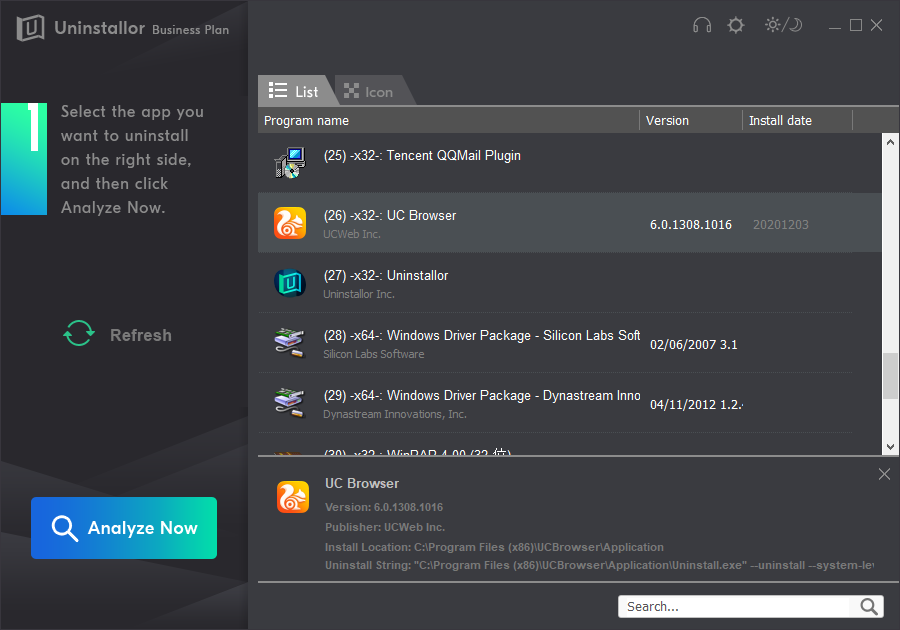This screenshot has height=630, width=900.
Task: Click the 'Uninstallor Inc.' publisher text
Action: (359, 294)
